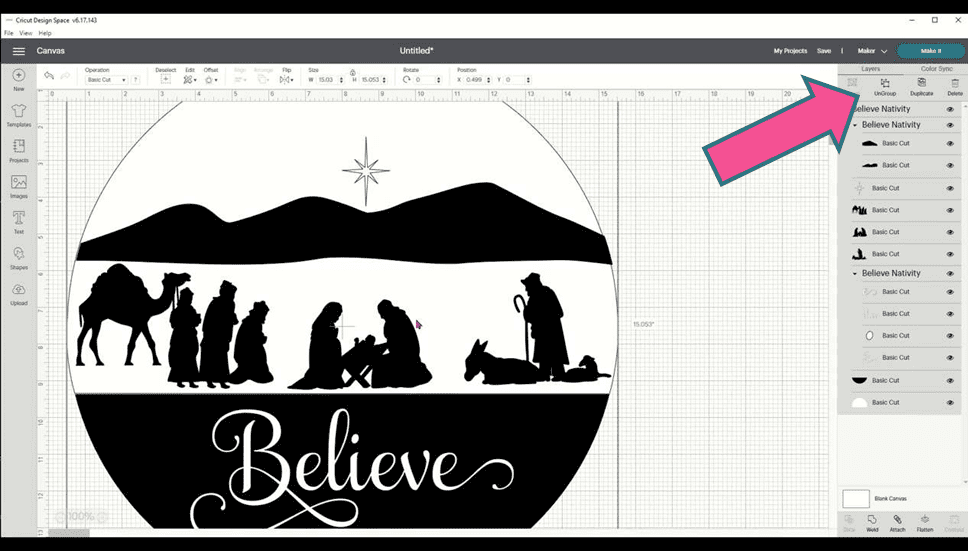Adjust the height value stepper
The height and width of the screenshot is (551, 968).
coord(384,80)
